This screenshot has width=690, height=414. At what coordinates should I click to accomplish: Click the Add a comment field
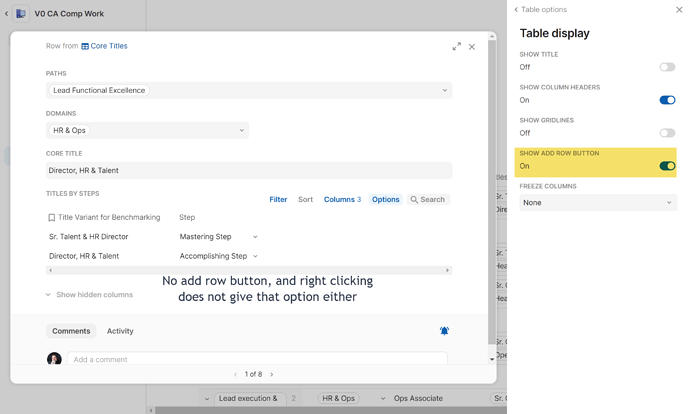pyautogui.click(x=257, y=359)
